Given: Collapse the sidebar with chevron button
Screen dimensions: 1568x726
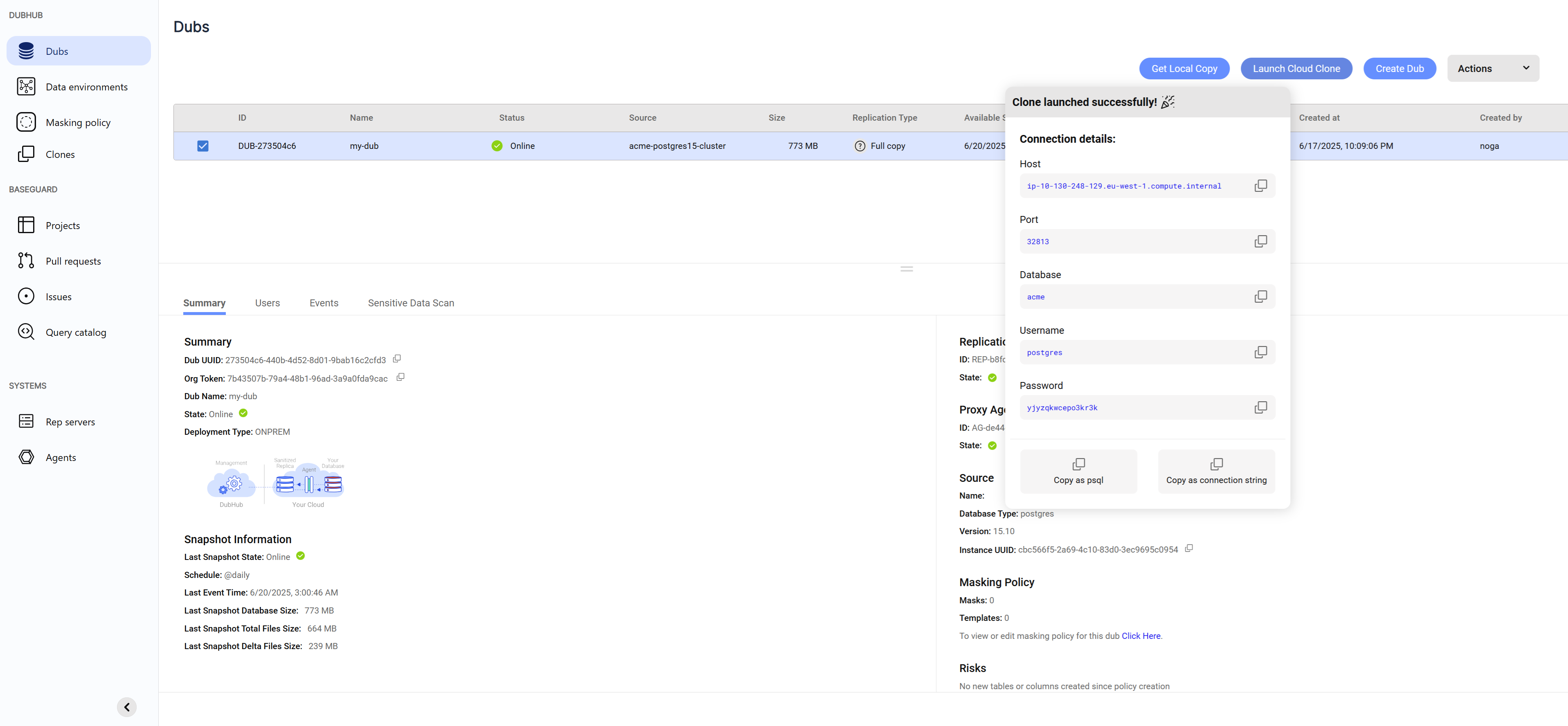Looking at the screenshot, I should (x=126, y=706).
